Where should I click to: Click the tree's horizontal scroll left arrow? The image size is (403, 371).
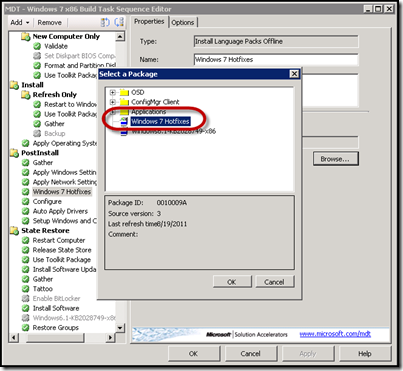pyautogui.click(x=14, y=337)
